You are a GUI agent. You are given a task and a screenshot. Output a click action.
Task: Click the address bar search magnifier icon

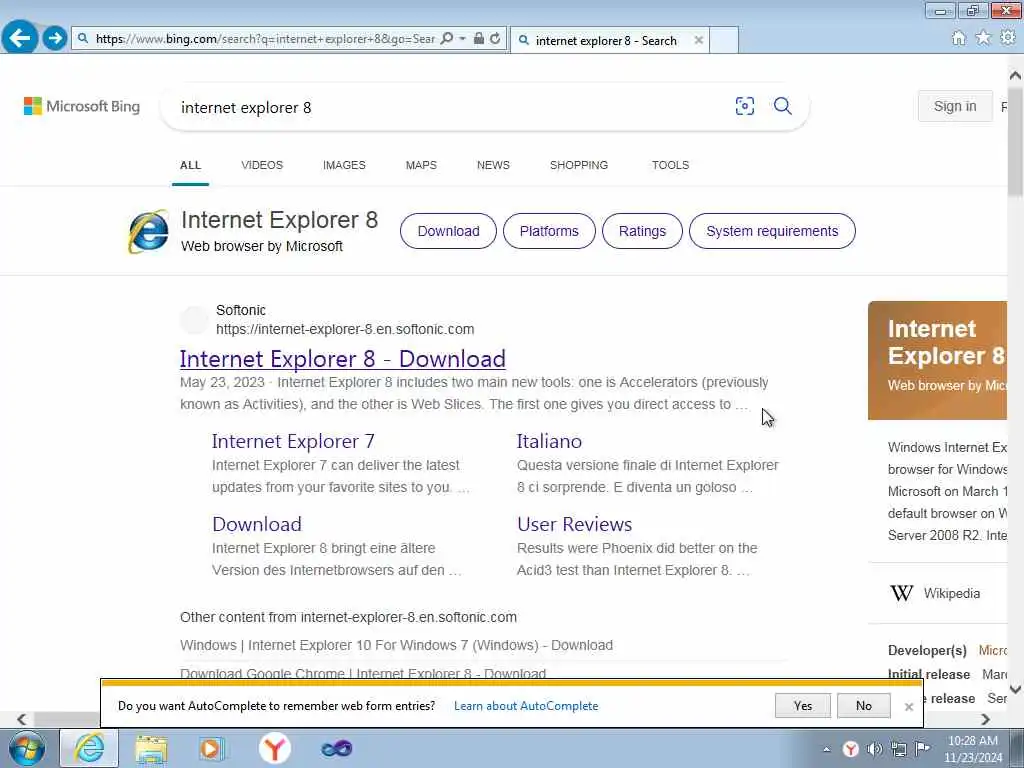point(447,39)
